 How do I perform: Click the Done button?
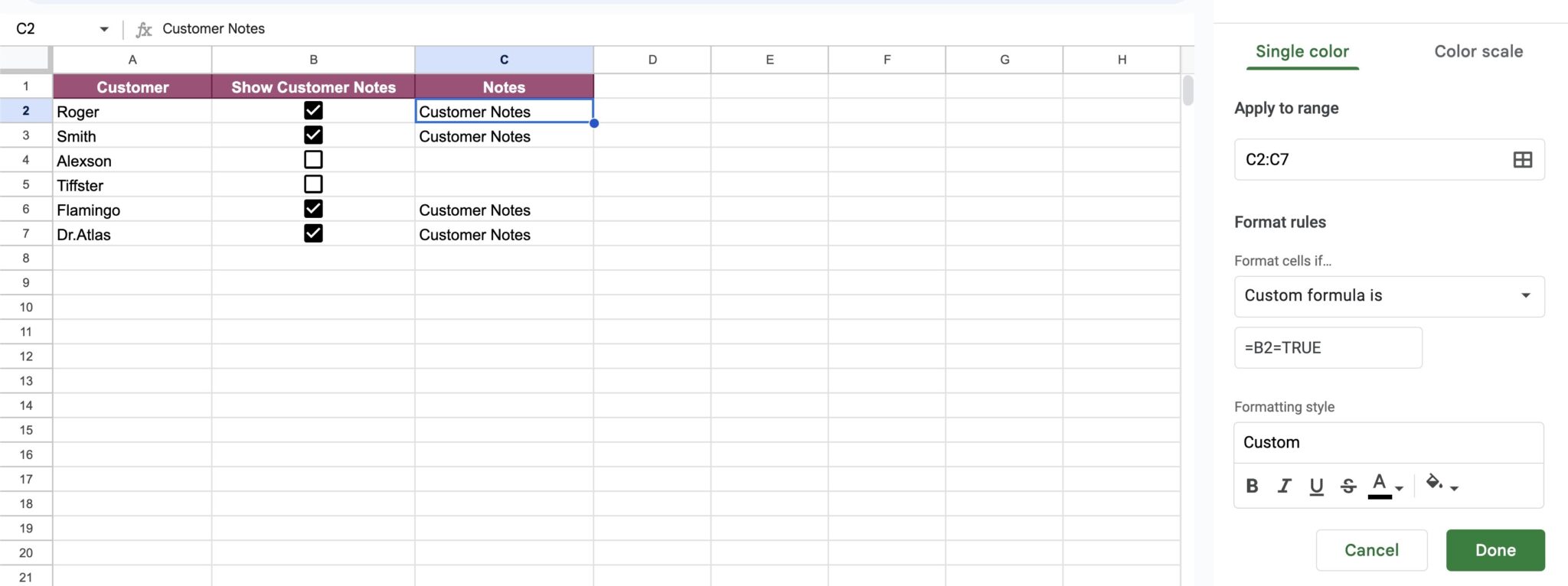(1494, 550)
